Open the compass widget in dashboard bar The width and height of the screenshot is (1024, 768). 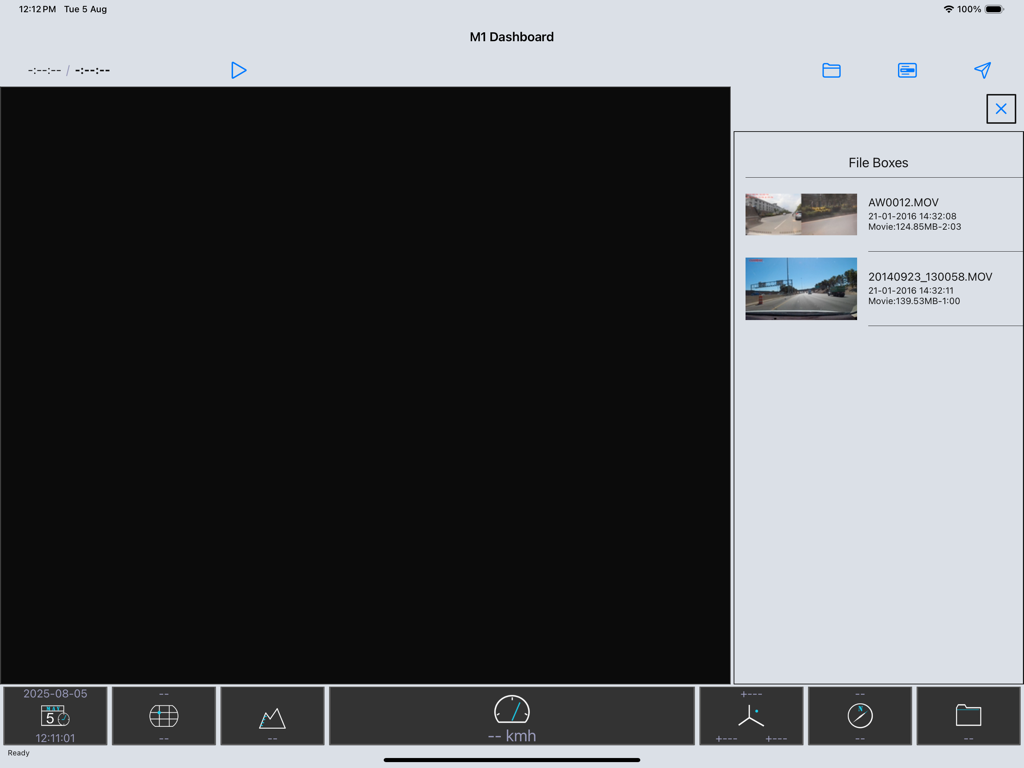(x=859, y=715)
